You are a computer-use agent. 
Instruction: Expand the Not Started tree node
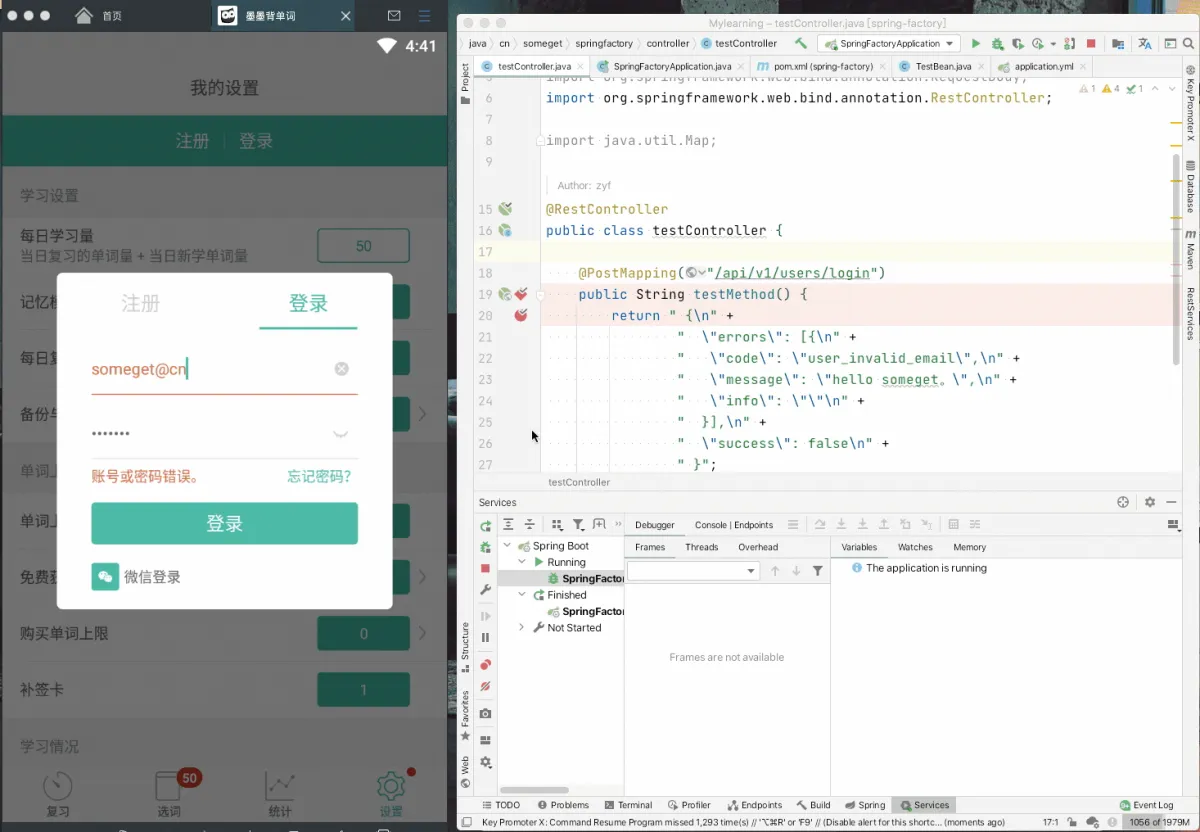pyautogui.click(x=521, y=628)
